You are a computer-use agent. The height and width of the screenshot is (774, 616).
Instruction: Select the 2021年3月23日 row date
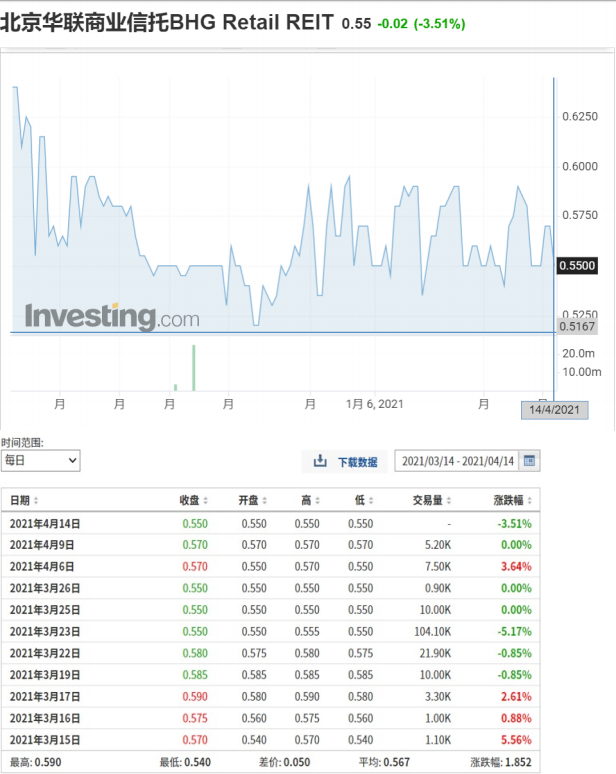click(45, 632)
